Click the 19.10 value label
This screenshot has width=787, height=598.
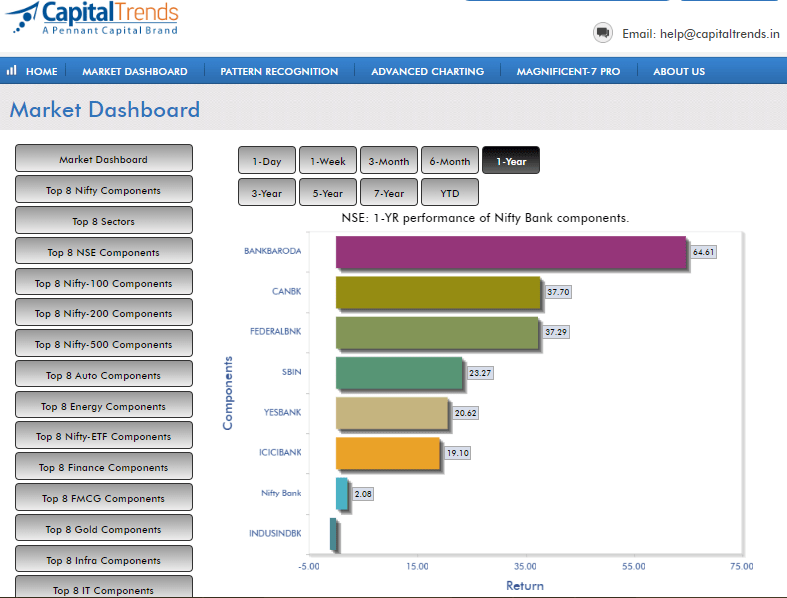[x=458, y=453]
